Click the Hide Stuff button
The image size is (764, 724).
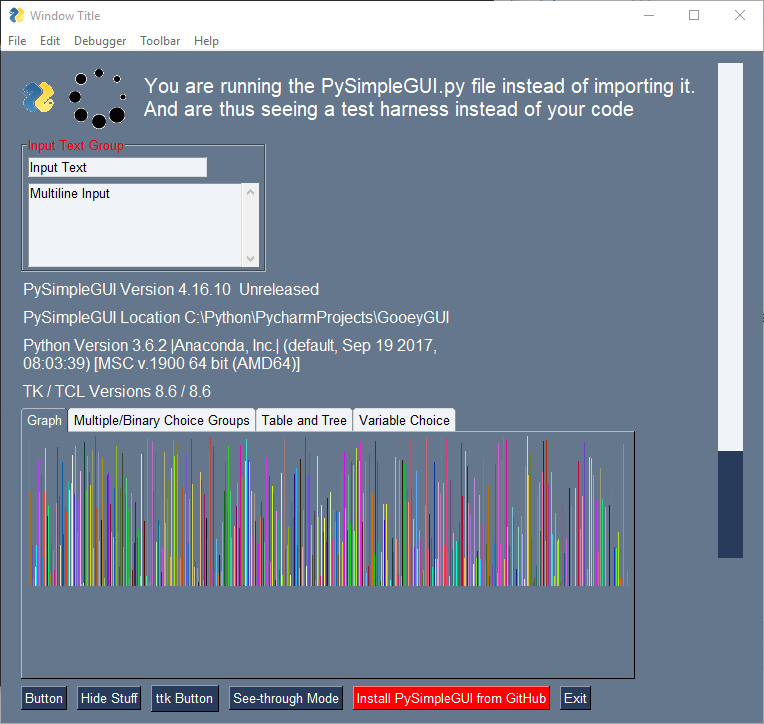click(x=109, y=698)
